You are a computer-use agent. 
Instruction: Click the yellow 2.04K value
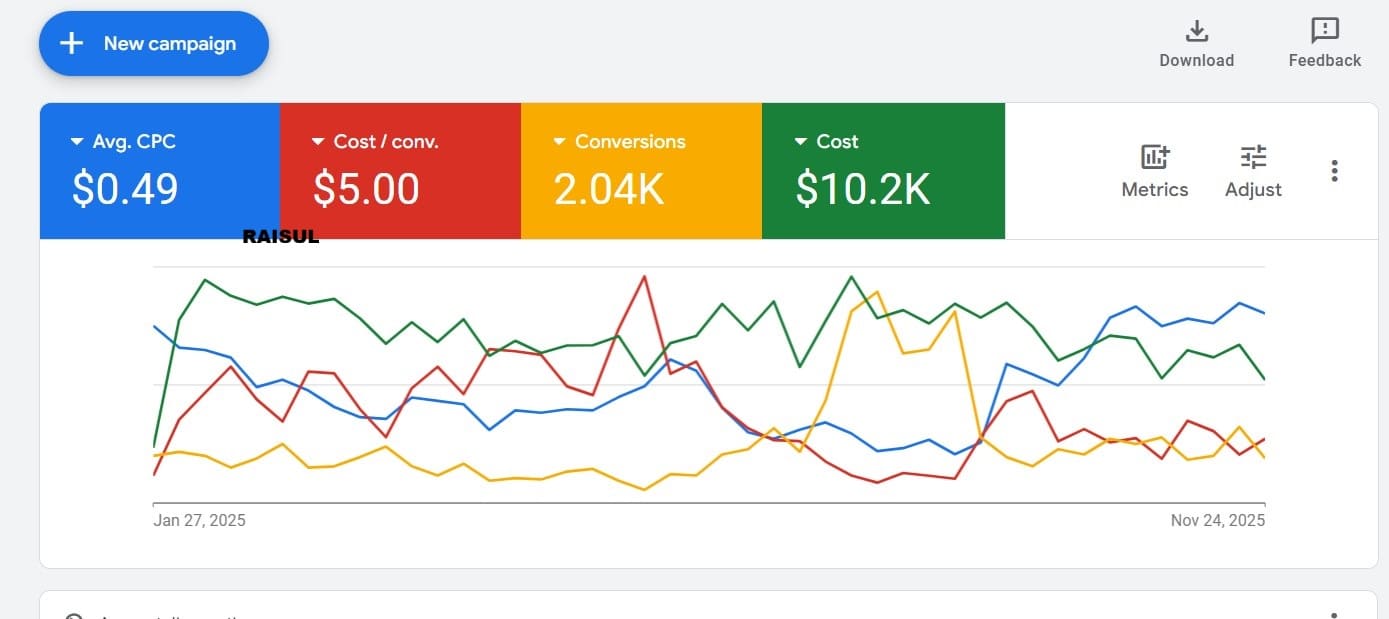tap(608, 189)
